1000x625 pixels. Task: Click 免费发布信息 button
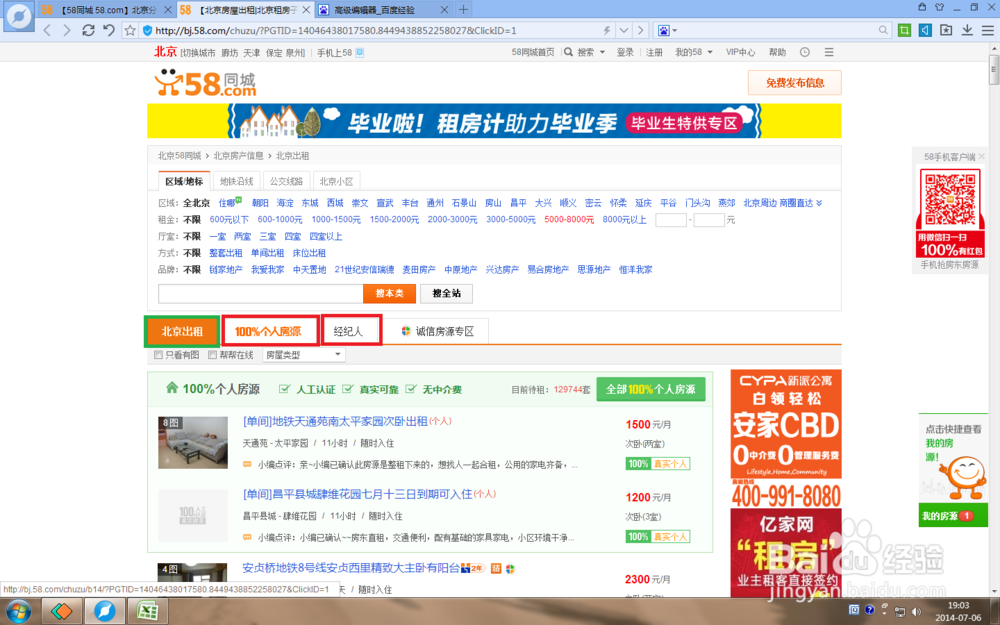click(795, 82)
